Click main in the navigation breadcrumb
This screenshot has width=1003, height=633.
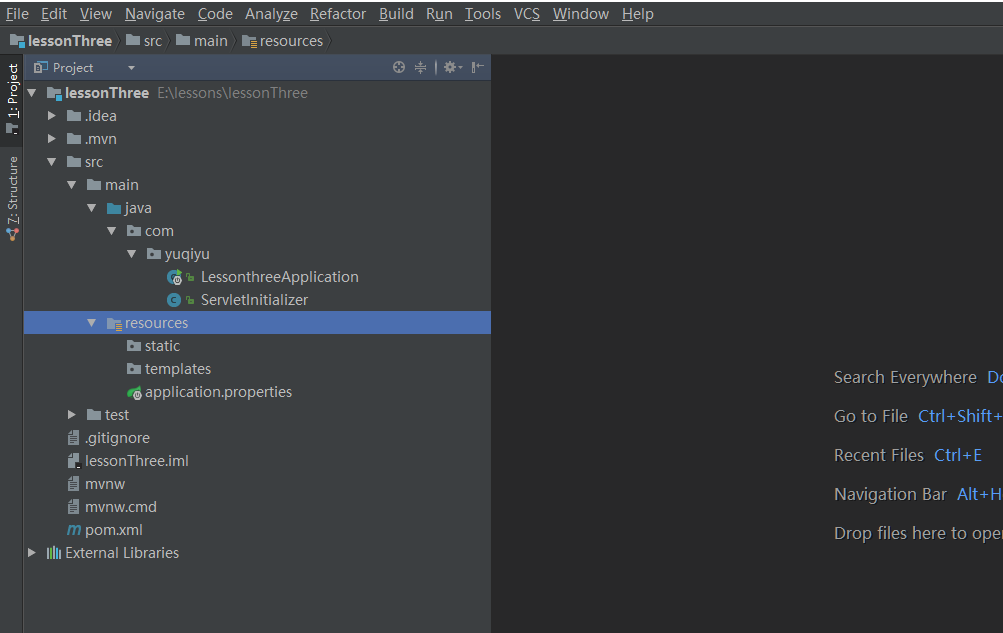(x=202, y=41)
